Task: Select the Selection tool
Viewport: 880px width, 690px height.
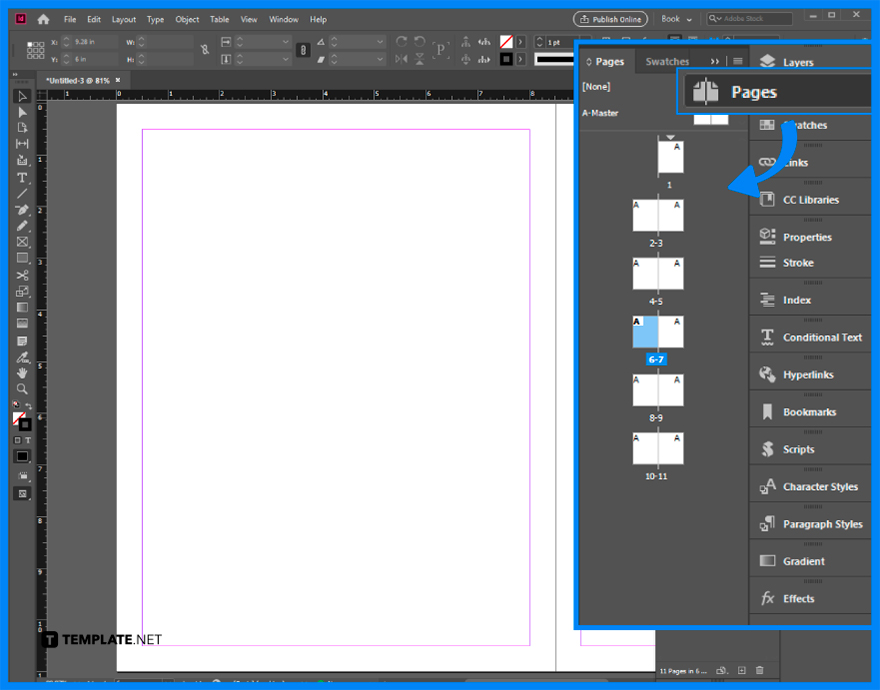Action: pyautogui.click(x=22, y=96)
